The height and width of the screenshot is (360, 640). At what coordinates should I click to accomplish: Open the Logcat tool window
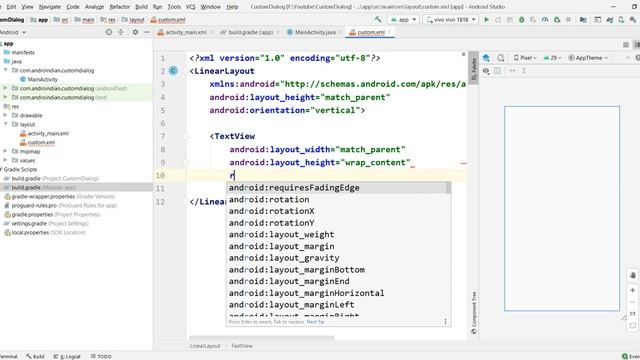(68, 356)
